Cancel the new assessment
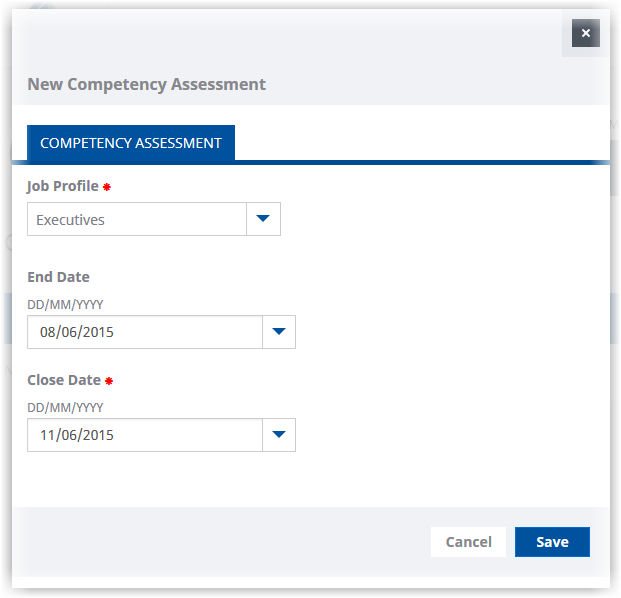621x598 pixels. [x=468, y=542]
